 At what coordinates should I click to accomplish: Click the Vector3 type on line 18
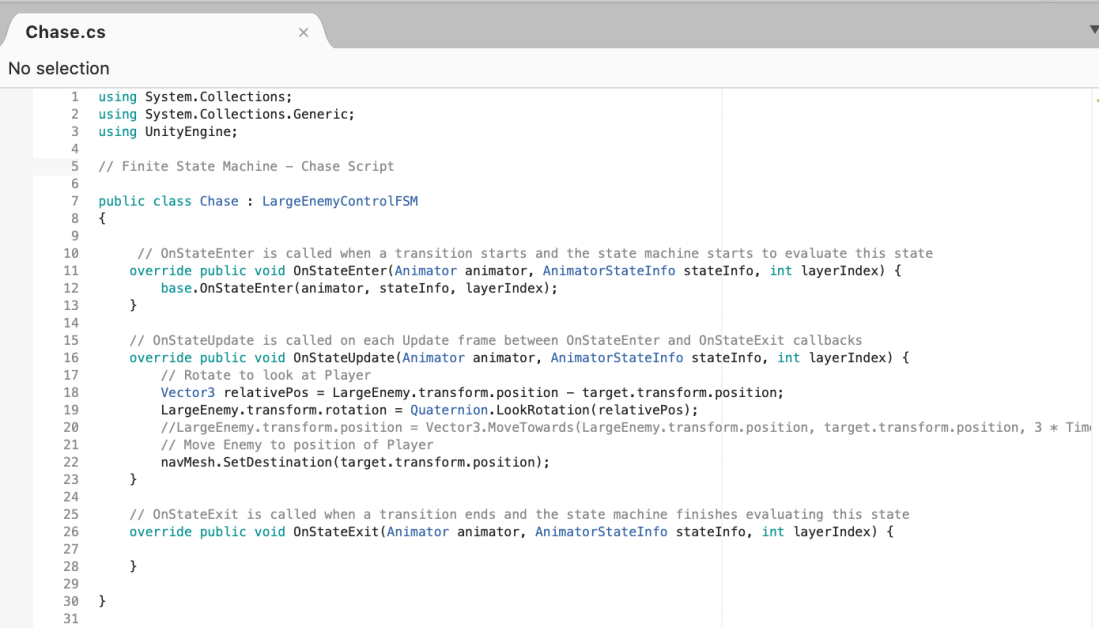coord(188,392)
